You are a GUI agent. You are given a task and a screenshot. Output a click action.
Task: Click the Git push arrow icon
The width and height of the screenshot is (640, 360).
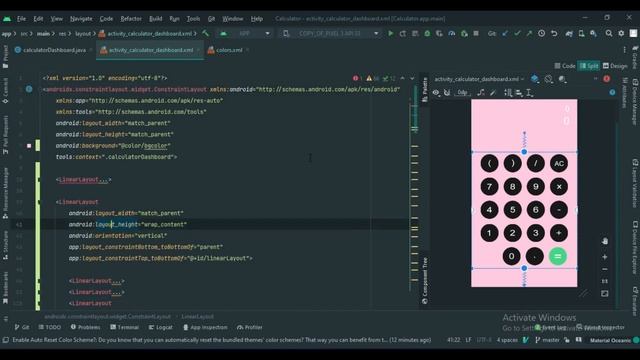pos(529,33)
